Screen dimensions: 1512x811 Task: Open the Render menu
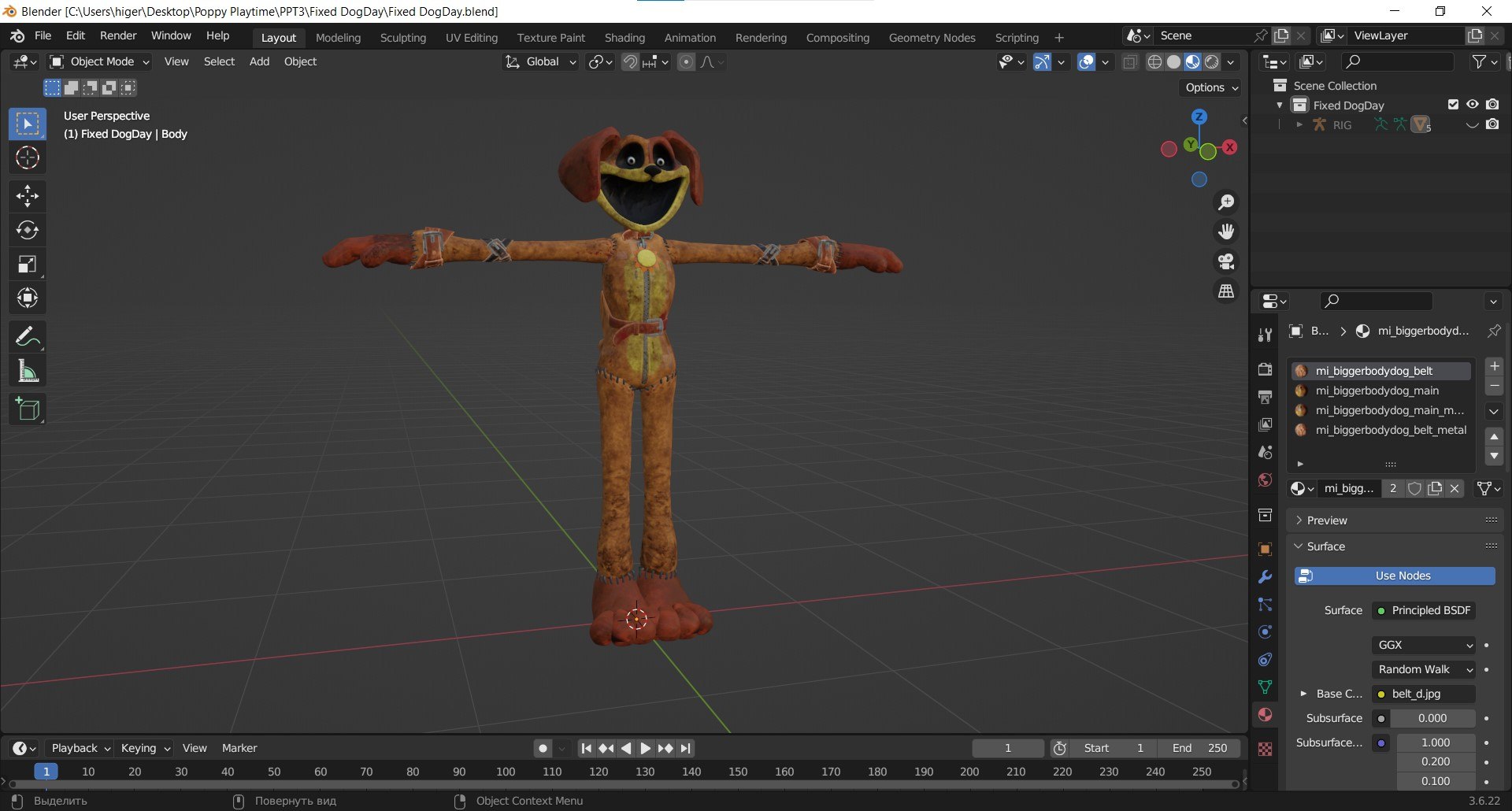click(118, 36)
